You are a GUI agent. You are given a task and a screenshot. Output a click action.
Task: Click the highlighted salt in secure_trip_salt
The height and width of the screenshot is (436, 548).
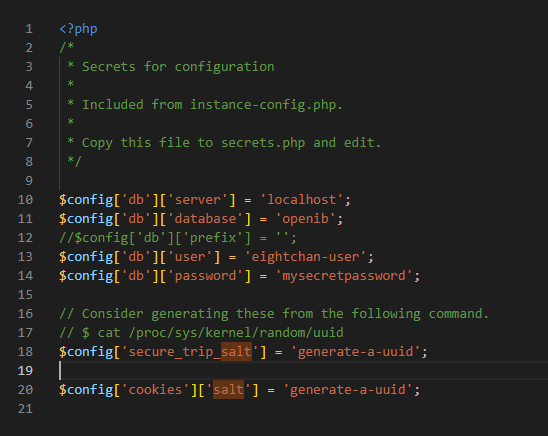(x=236, y=351)
